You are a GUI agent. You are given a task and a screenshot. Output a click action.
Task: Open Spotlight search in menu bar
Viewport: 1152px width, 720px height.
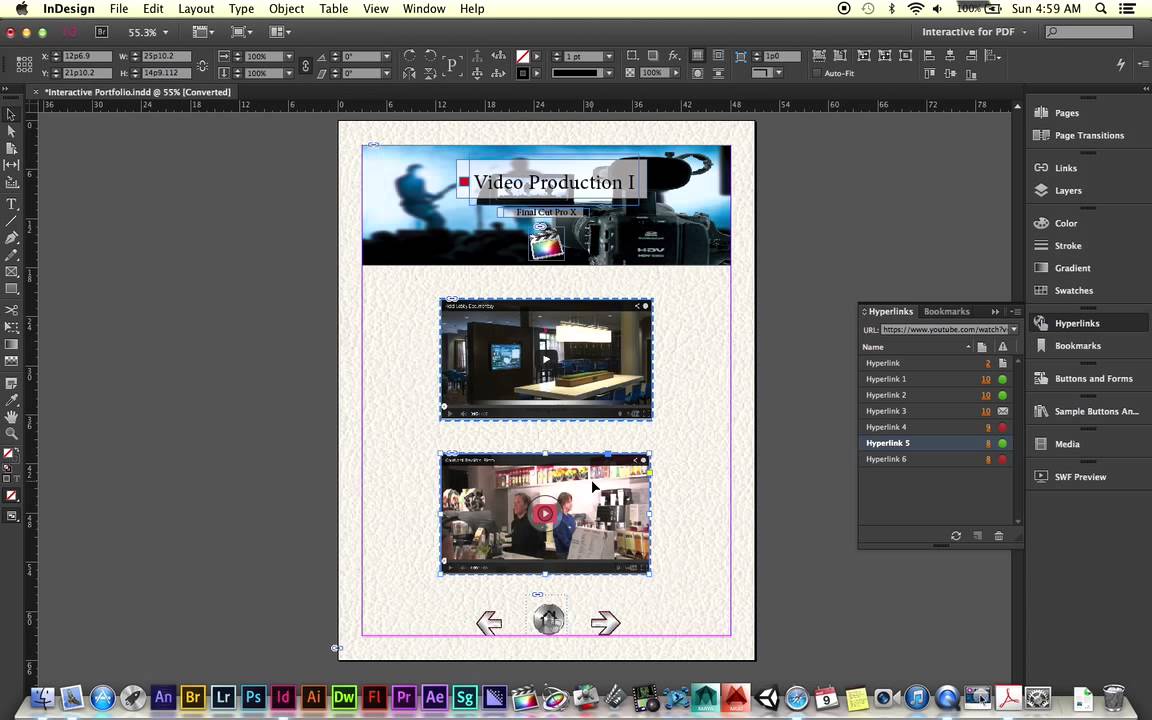[x=1101, y=9]
